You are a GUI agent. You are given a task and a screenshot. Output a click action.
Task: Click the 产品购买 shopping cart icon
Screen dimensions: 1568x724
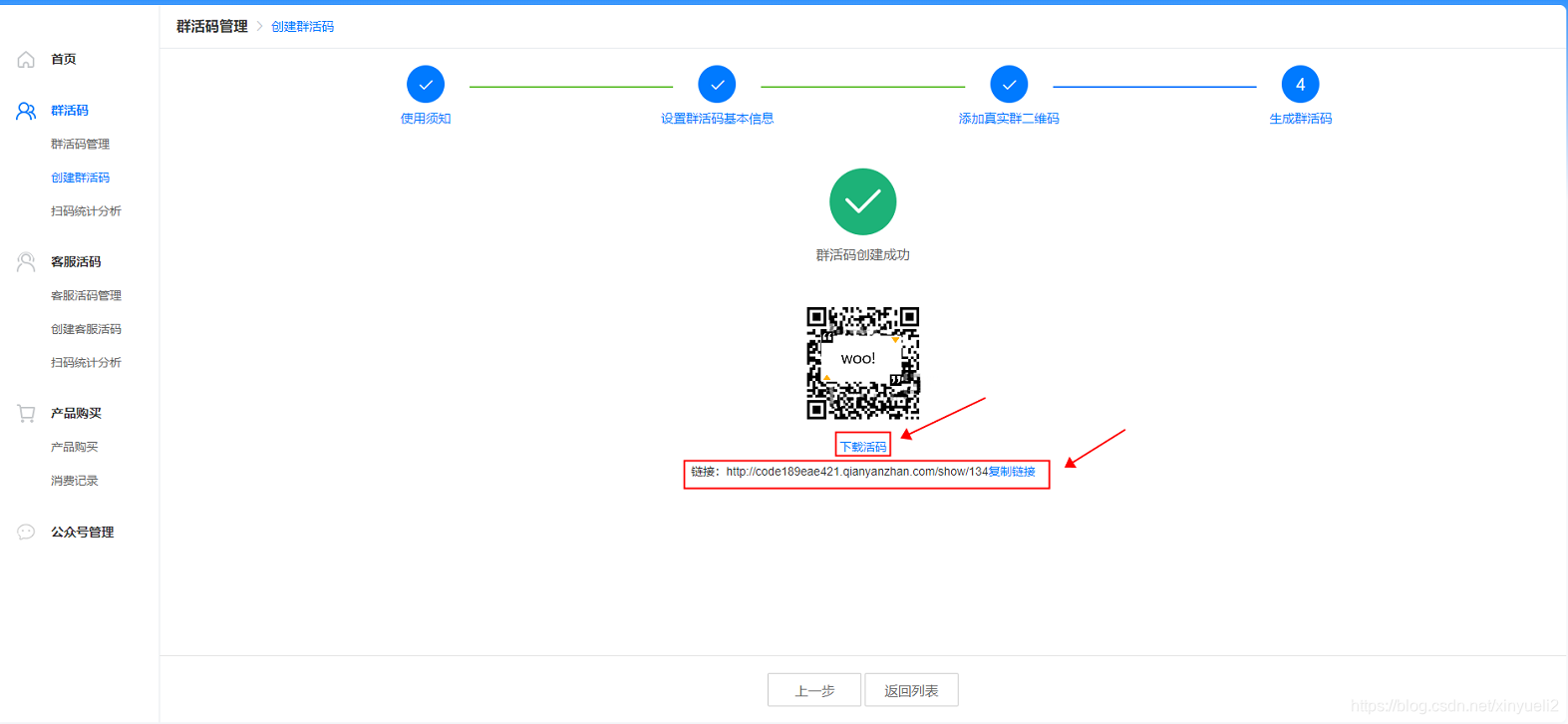click(26, 413)
